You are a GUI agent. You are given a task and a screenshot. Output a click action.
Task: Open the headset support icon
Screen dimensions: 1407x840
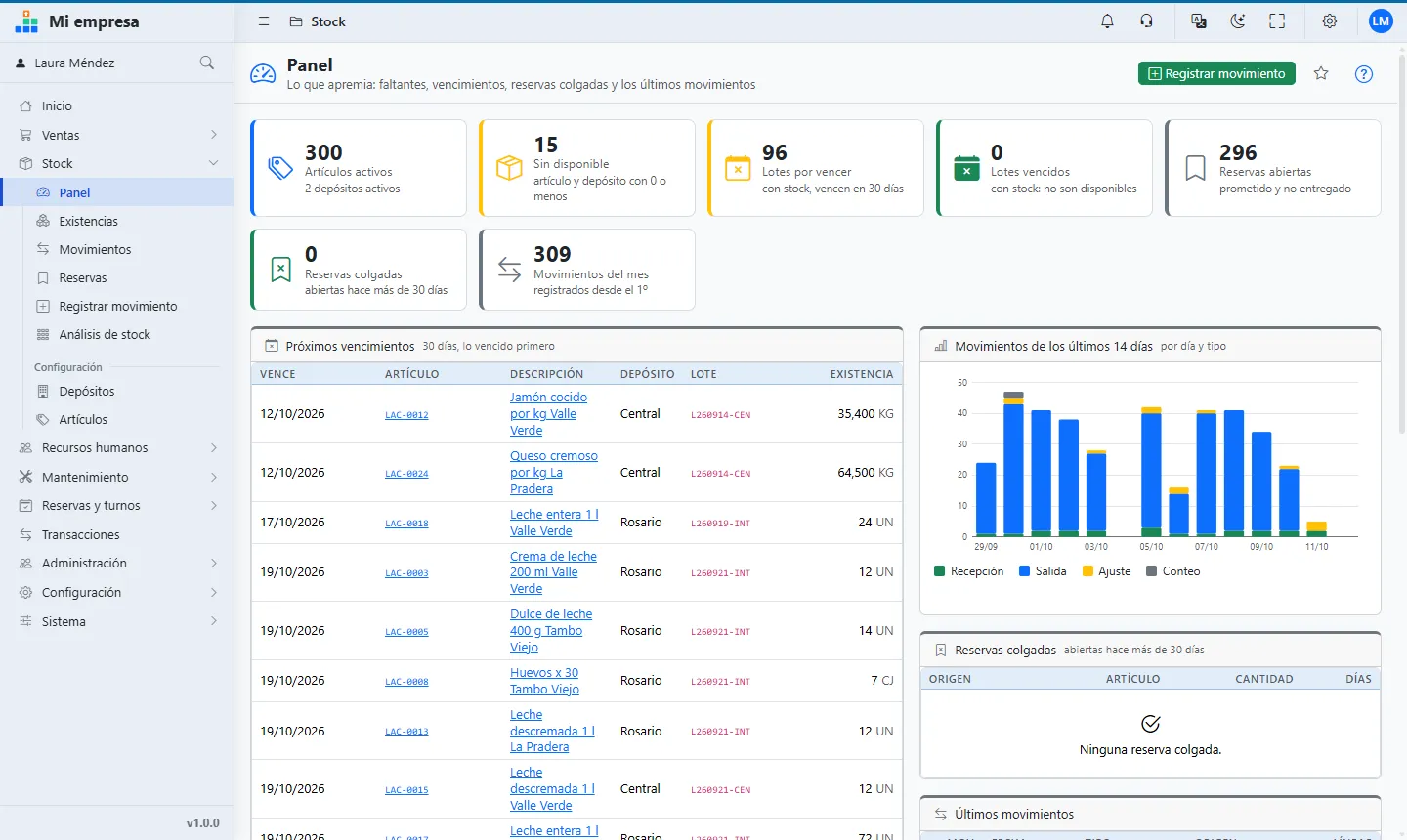(1146, 21)
